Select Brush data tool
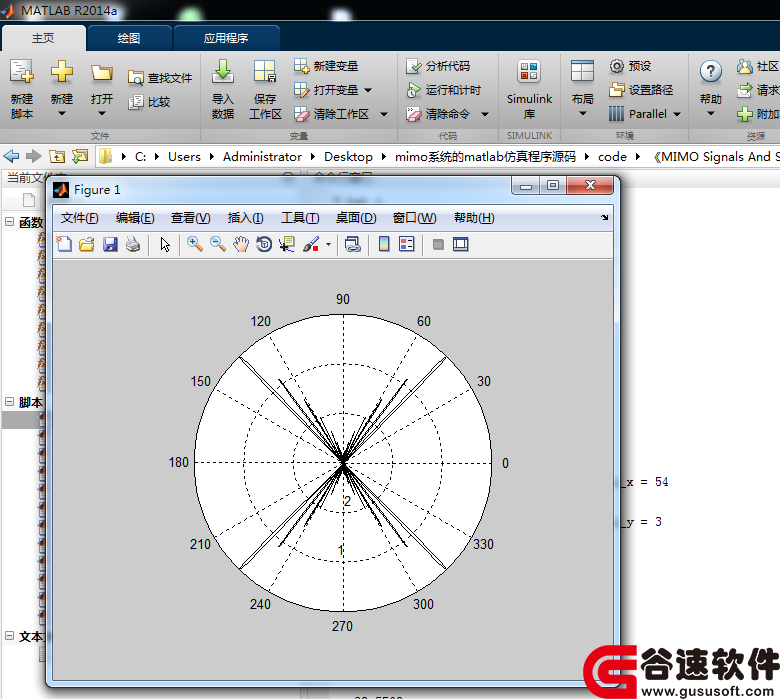This screenshot has width=780, height=699. (311, 244)
